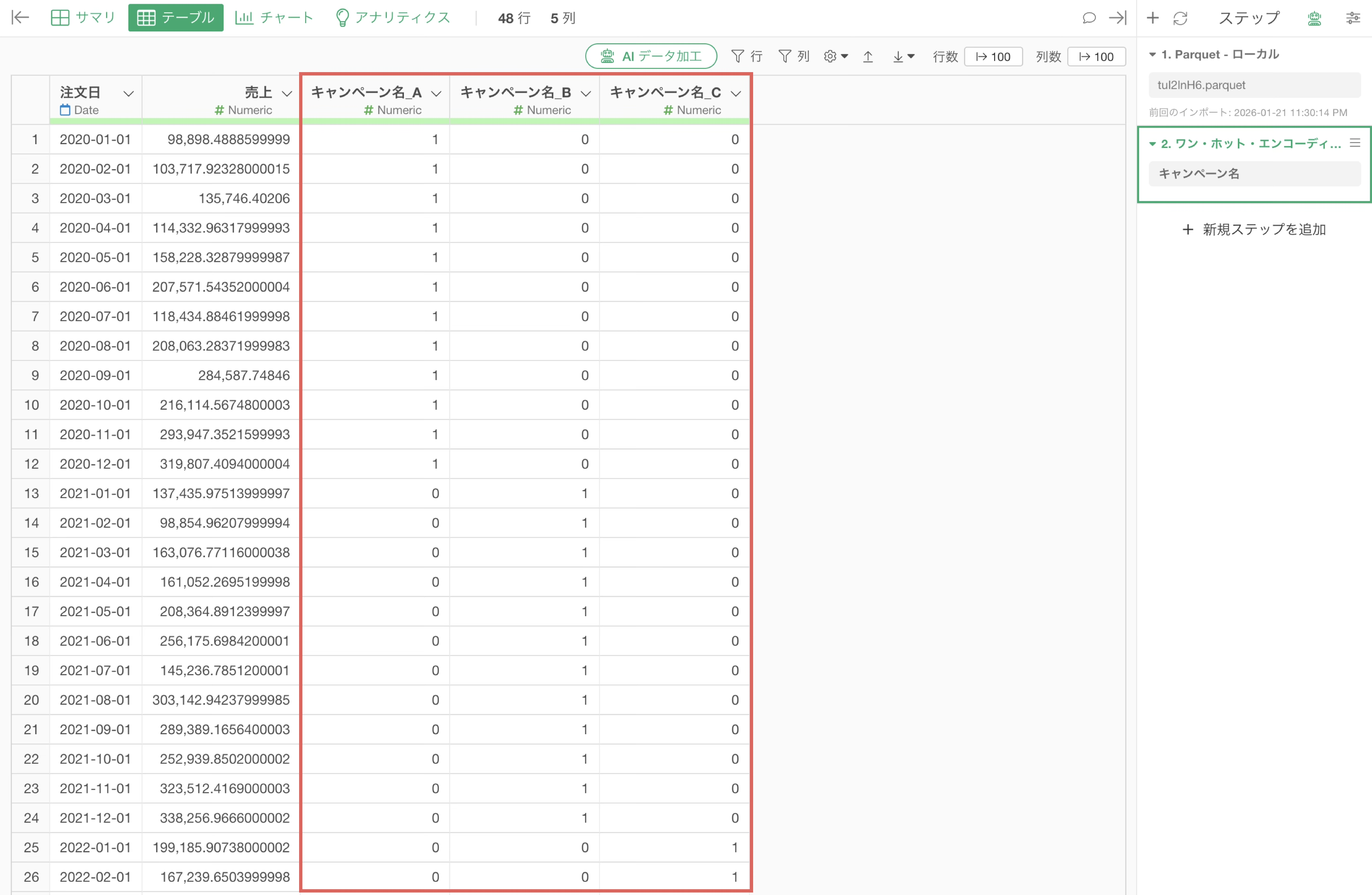Viewport: 1372px width, 895px height.
Task: Collapse the 1. Parquet - ローカル step
Action: coord(1152,55)
